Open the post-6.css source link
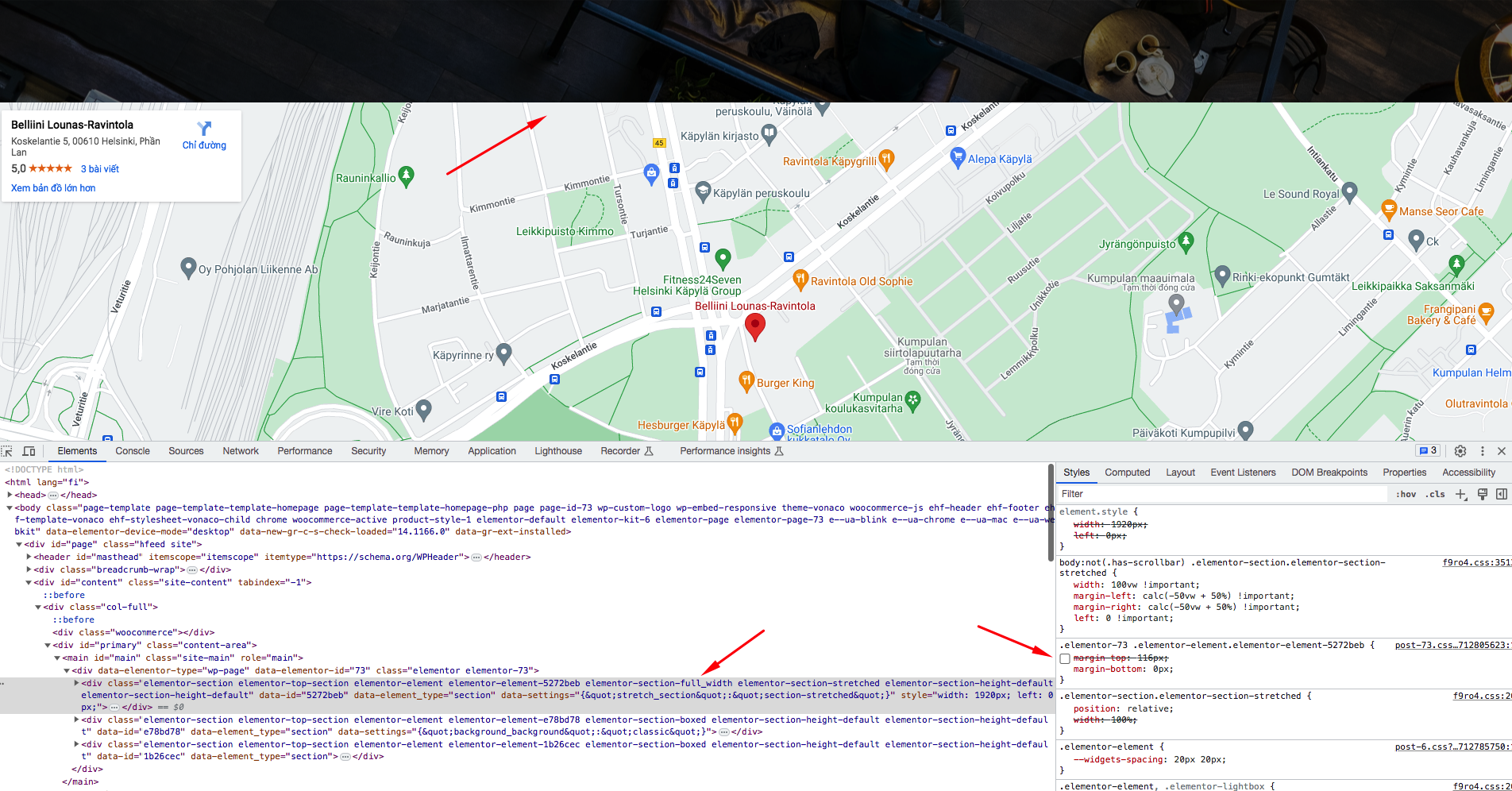This screenshot has width=1512, height=791. coord(1452,747)
